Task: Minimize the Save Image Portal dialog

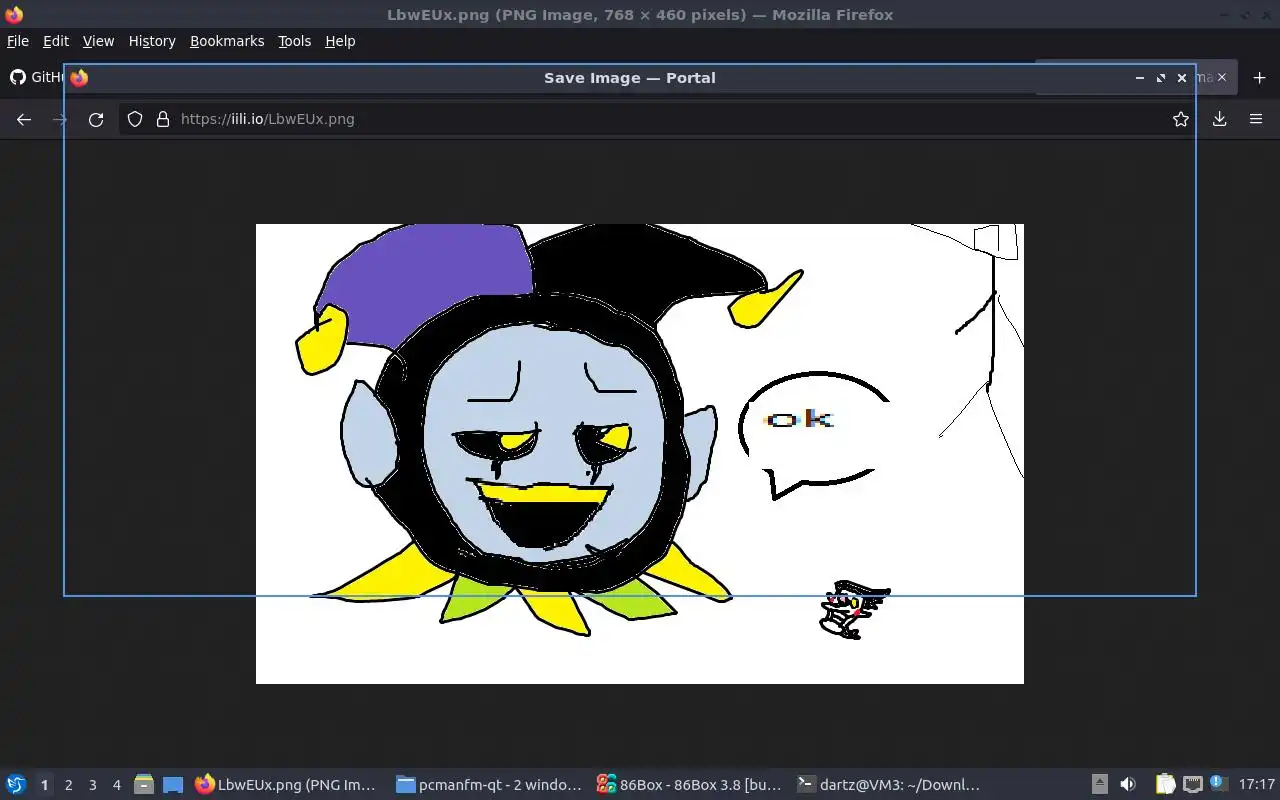Action: (1140, 78)
